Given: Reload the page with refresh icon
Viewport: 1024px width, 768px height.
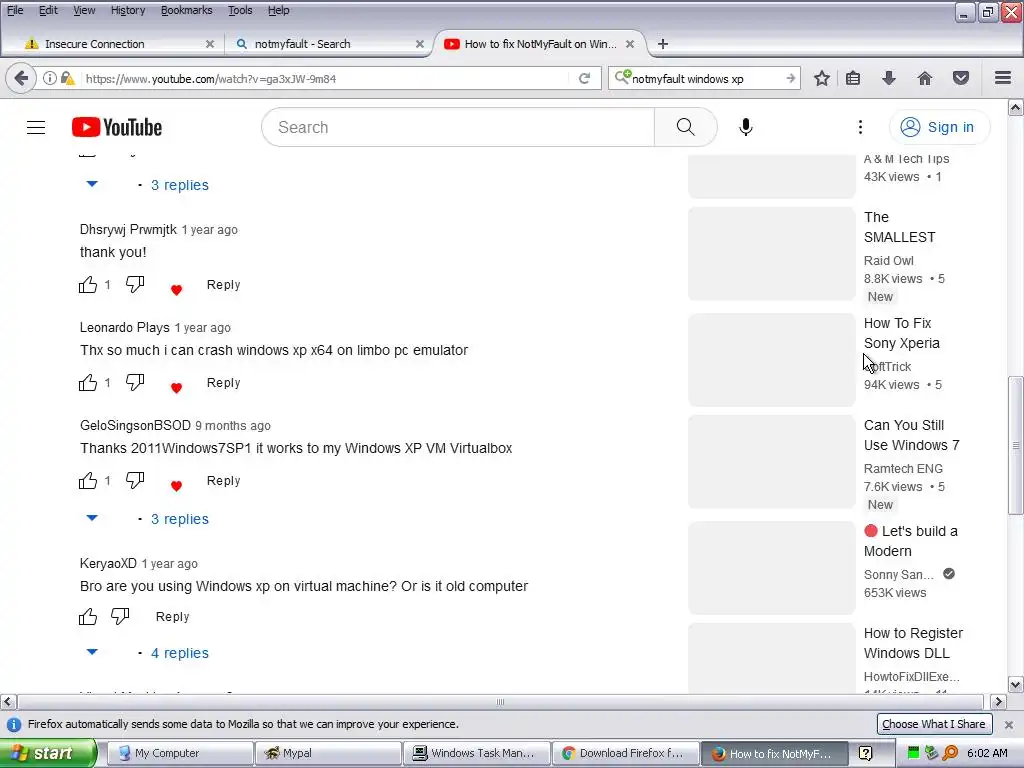Looking at the screenshot, I should pos(584,78).
